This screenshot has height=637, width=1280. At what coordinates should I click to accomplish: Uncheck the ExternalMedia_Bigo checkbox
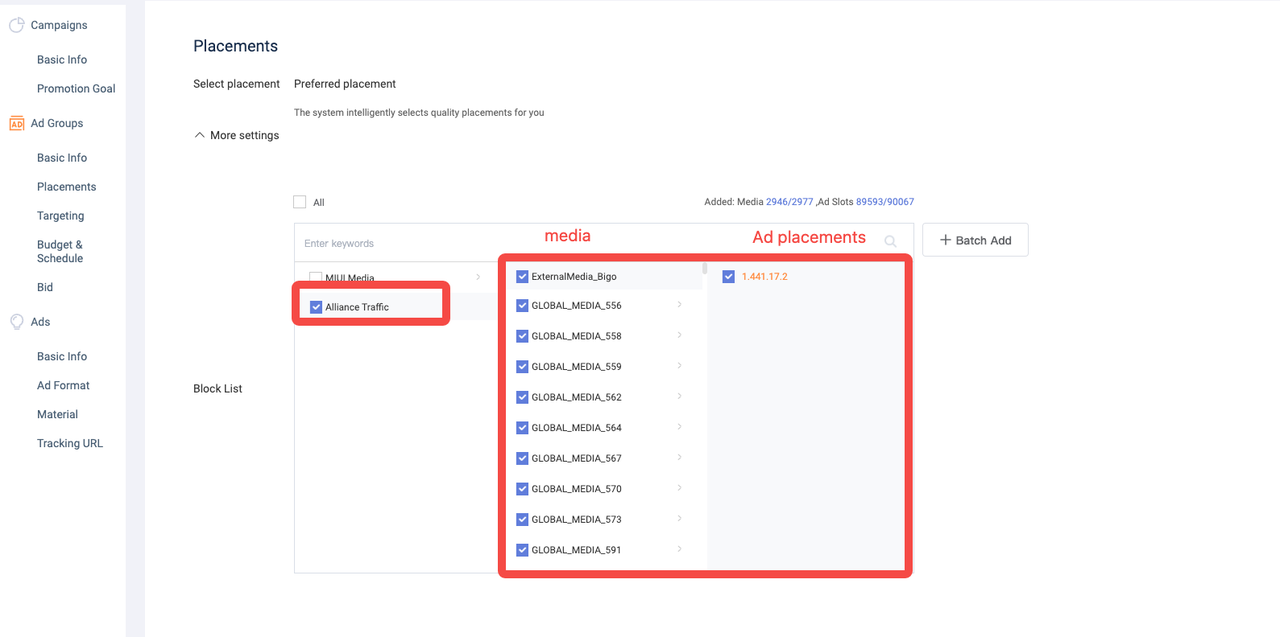pos(522,277)
